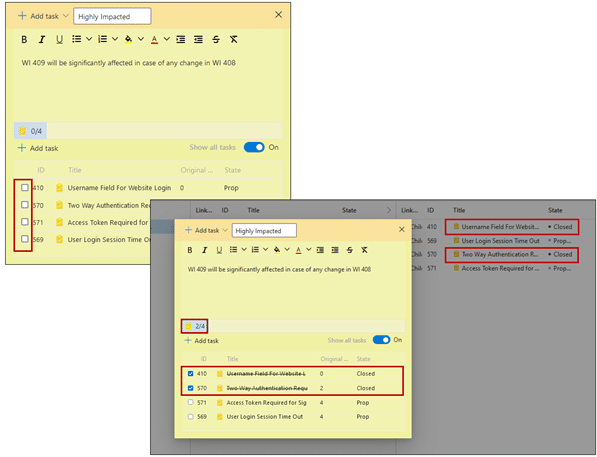597x457 pixels.
Task: Select the 2/4 task progress tab
Action: [195, 326]
